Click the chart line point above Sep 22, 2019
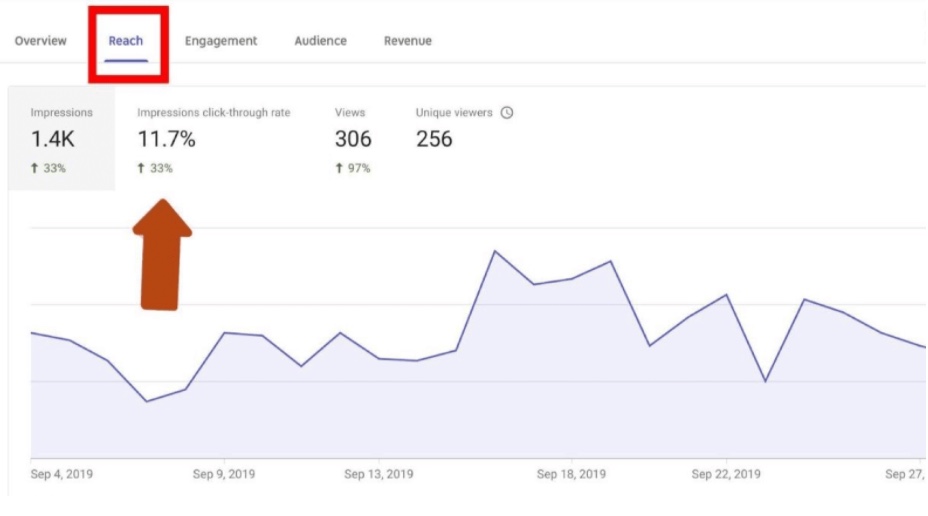The width and height of the screenshot is (928, 516). coord(726,295)
